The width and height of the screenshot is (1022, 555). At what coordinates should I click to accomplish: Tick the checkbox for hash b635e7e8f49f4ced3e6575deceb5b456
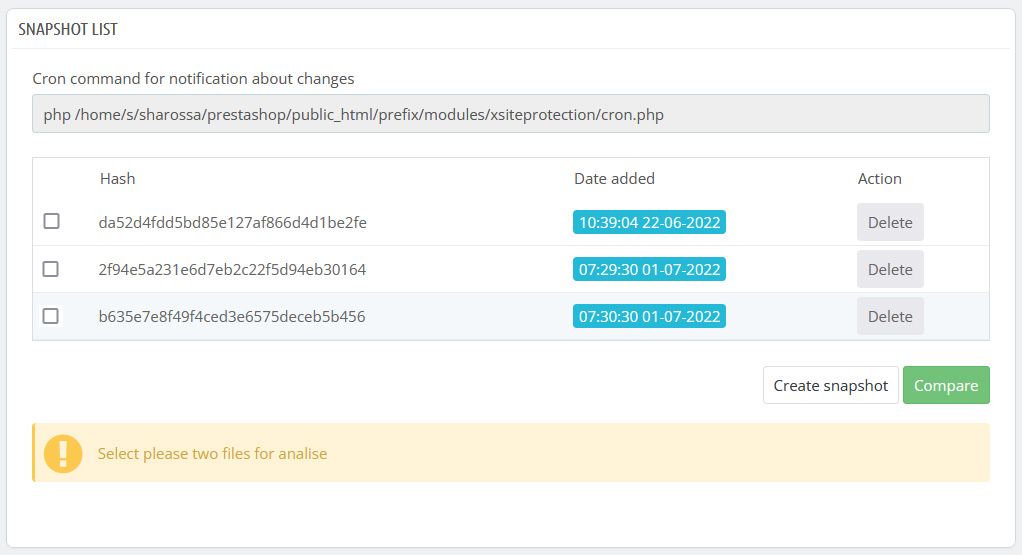click(51, 316)
